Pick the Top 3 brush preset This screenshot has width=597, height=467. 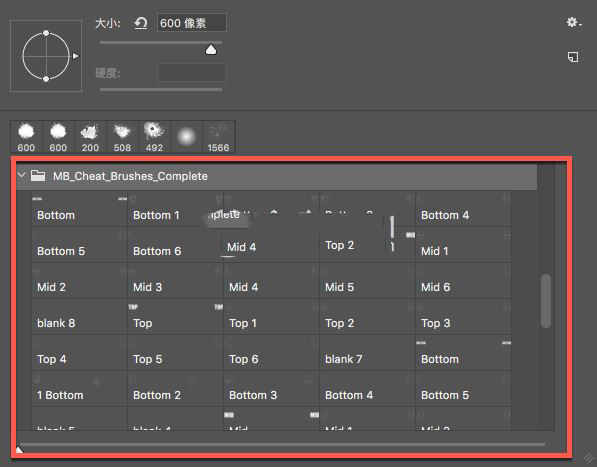[x=463, y=317]
